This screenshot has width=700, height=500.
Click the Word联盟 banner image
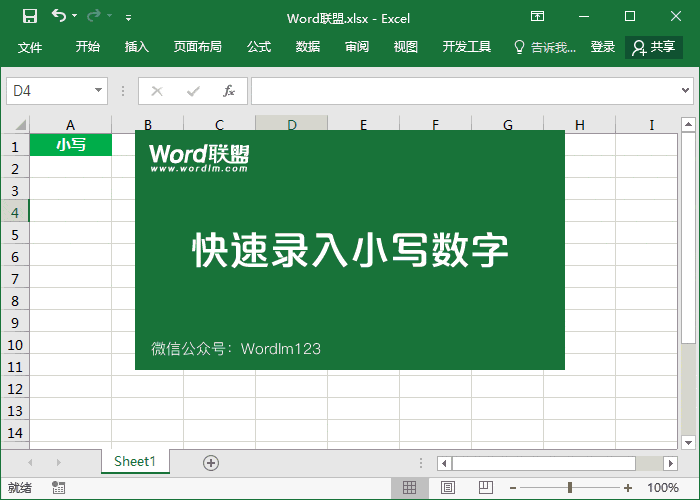click(x=350, y=250)
